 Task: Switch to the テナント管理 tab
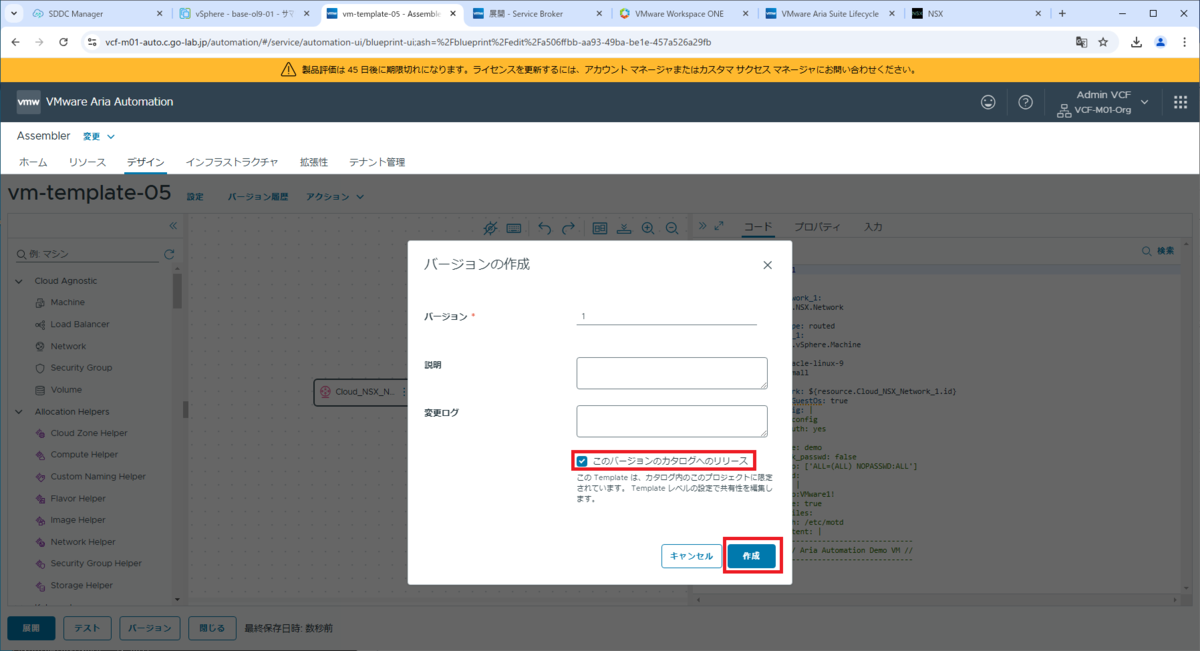click(x=377, y=162)
